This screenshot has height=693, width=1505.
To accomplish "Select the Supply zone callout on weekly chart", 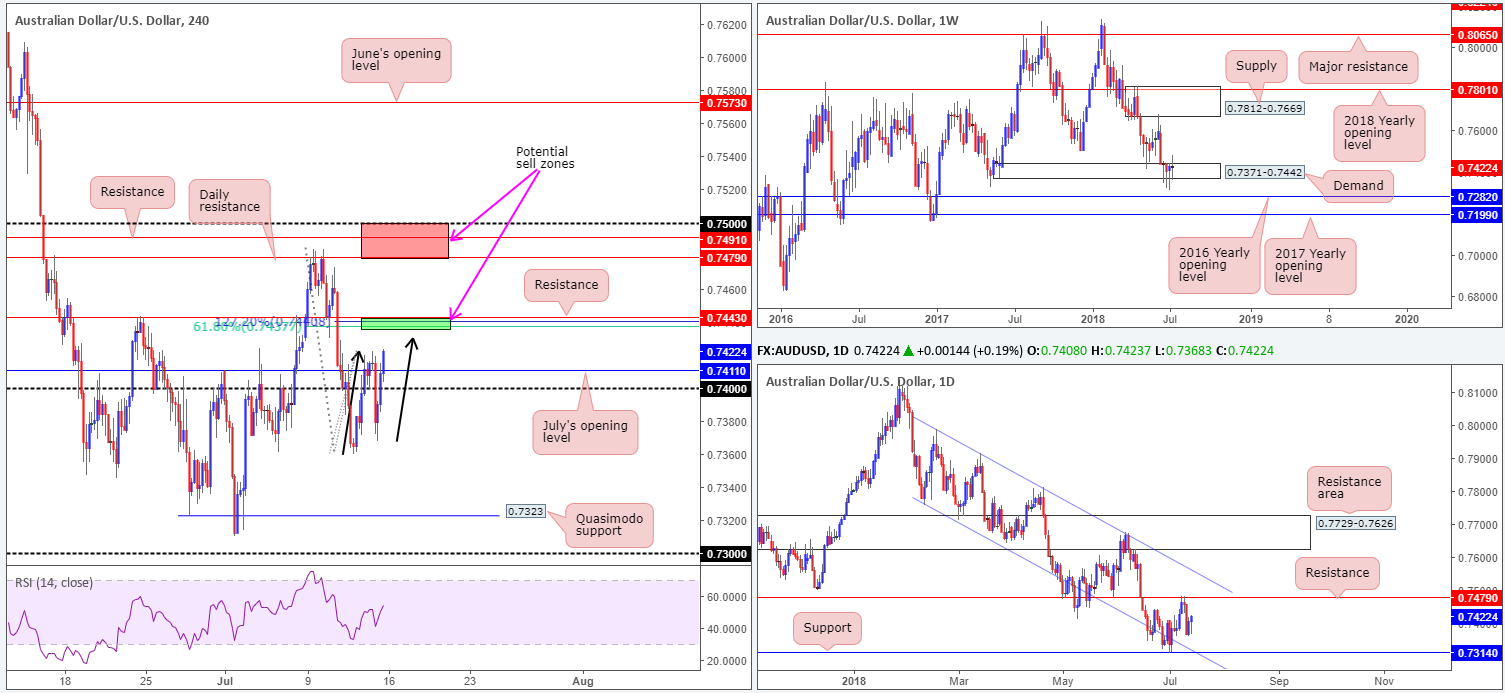I will pyautogui.click(x=1257, y=66).
